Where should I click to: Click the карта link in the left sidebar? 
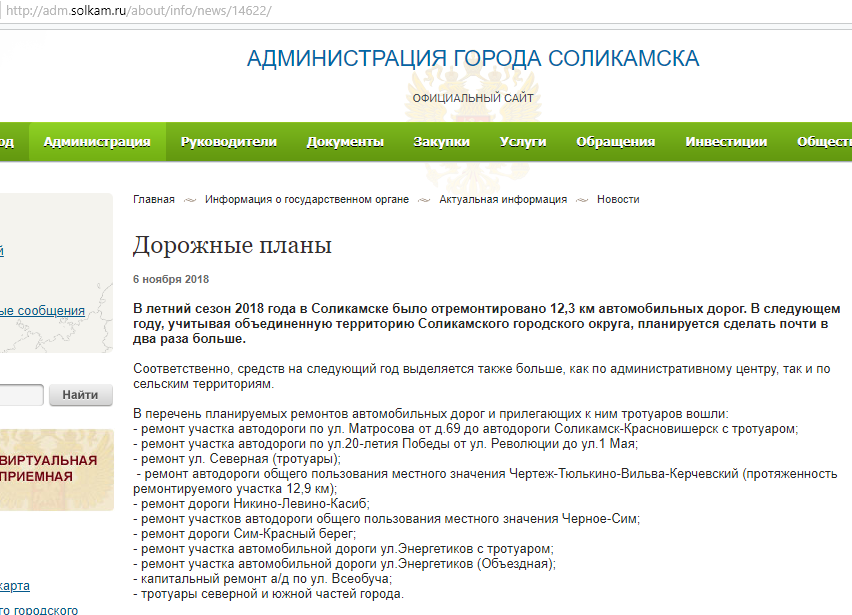15,585
